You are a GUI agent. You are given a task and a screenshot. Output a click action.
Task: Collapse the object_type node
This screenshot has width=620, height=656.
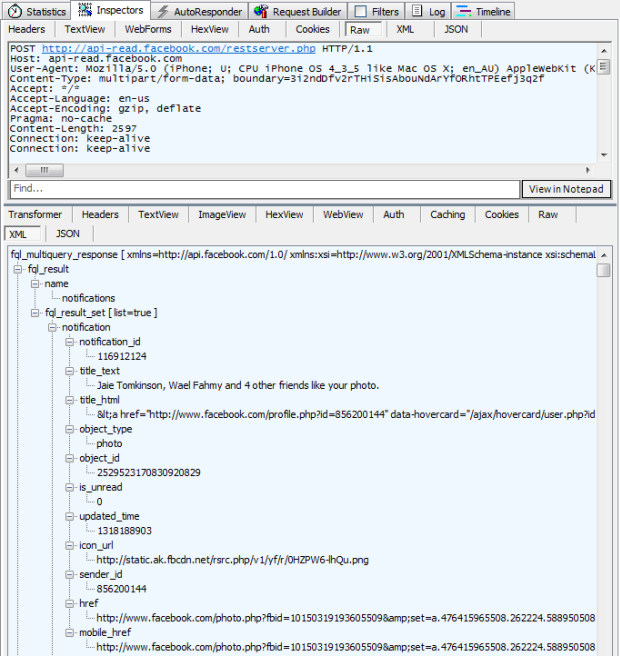click(x=69, y=429)
